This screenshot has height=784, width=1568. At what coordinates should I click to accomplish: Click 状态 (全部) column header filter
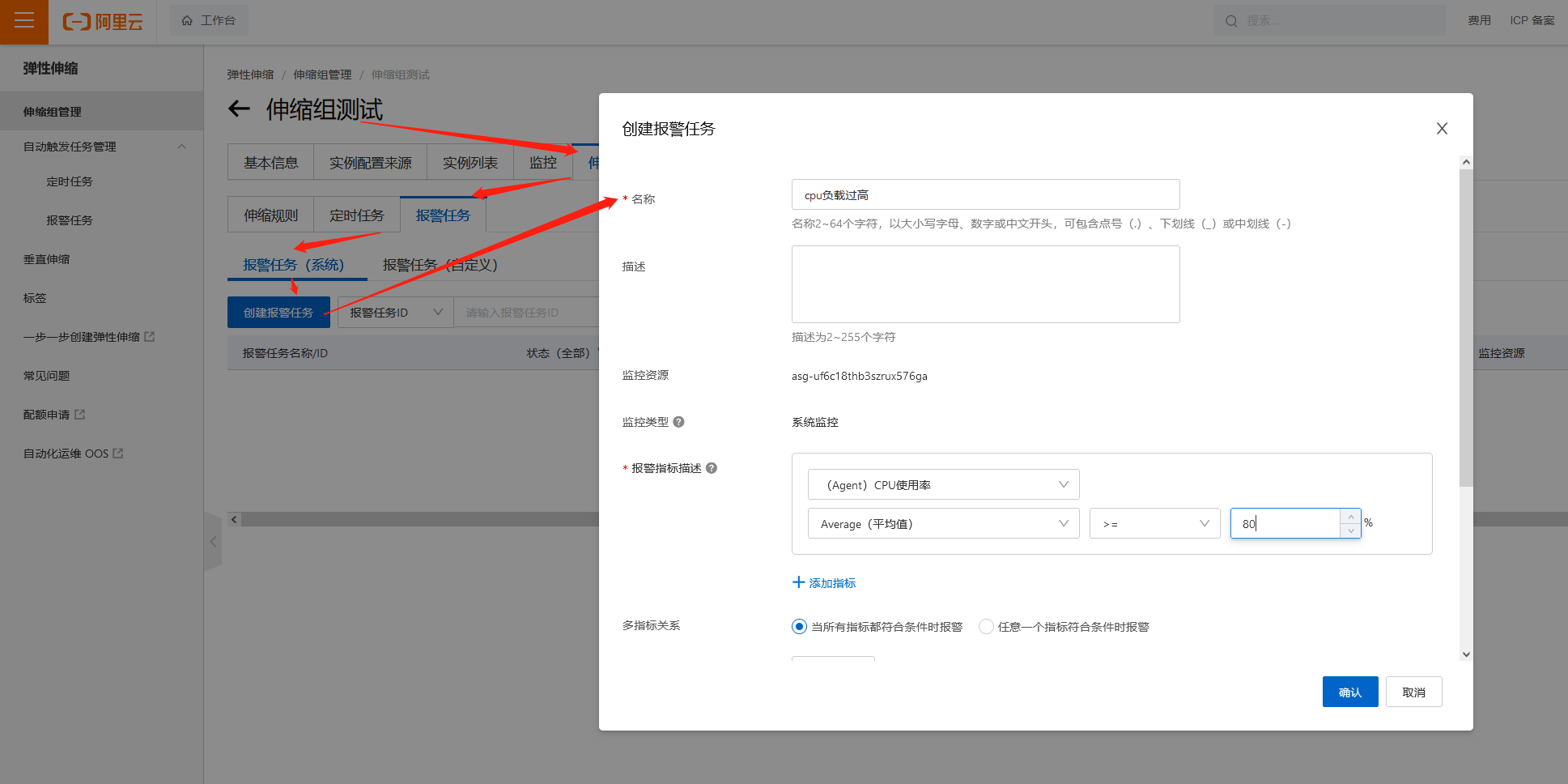(559, 353)
